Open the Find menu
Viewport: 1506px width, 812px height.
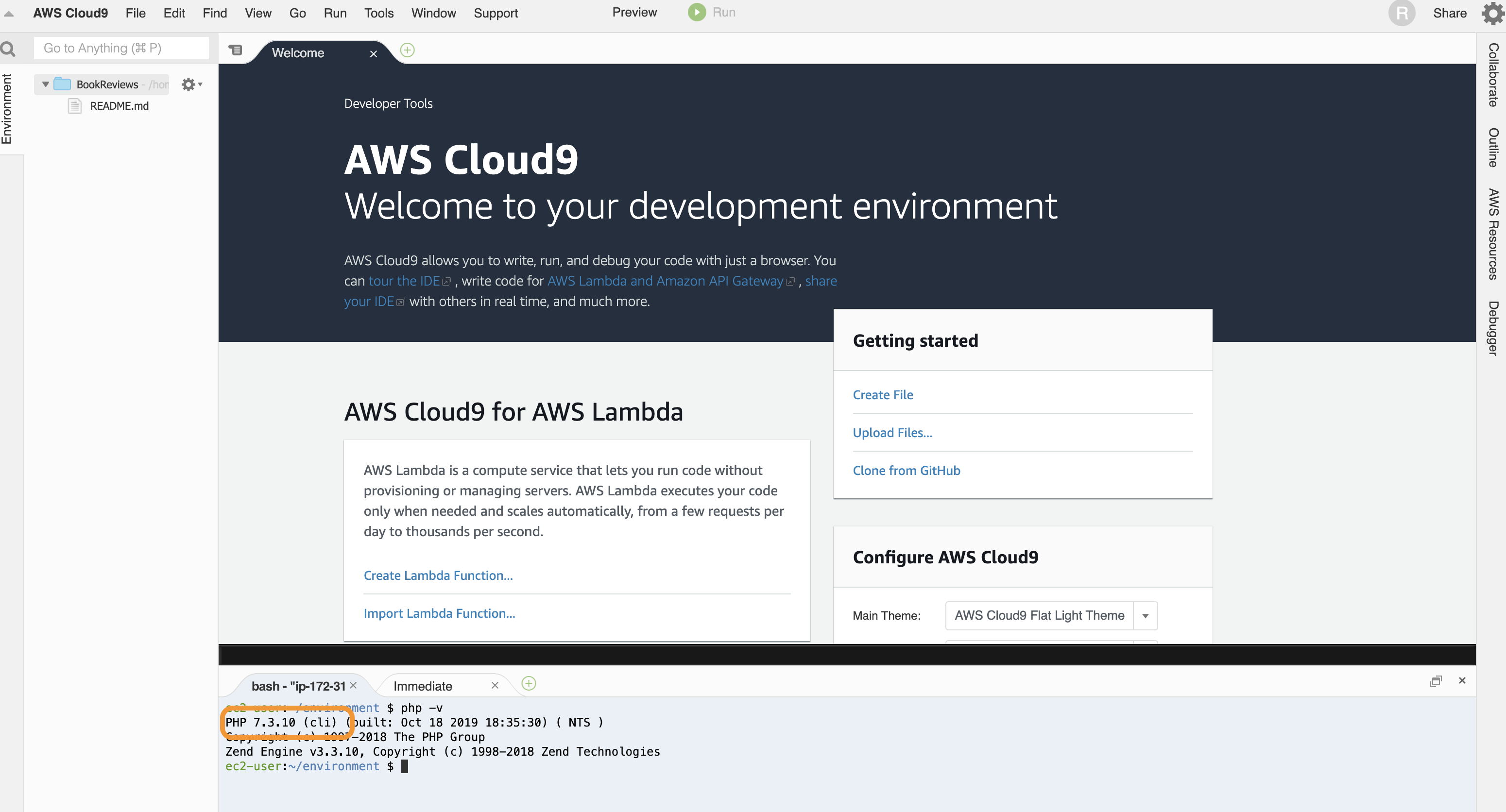pyautogui.click(x=215, y=13)
